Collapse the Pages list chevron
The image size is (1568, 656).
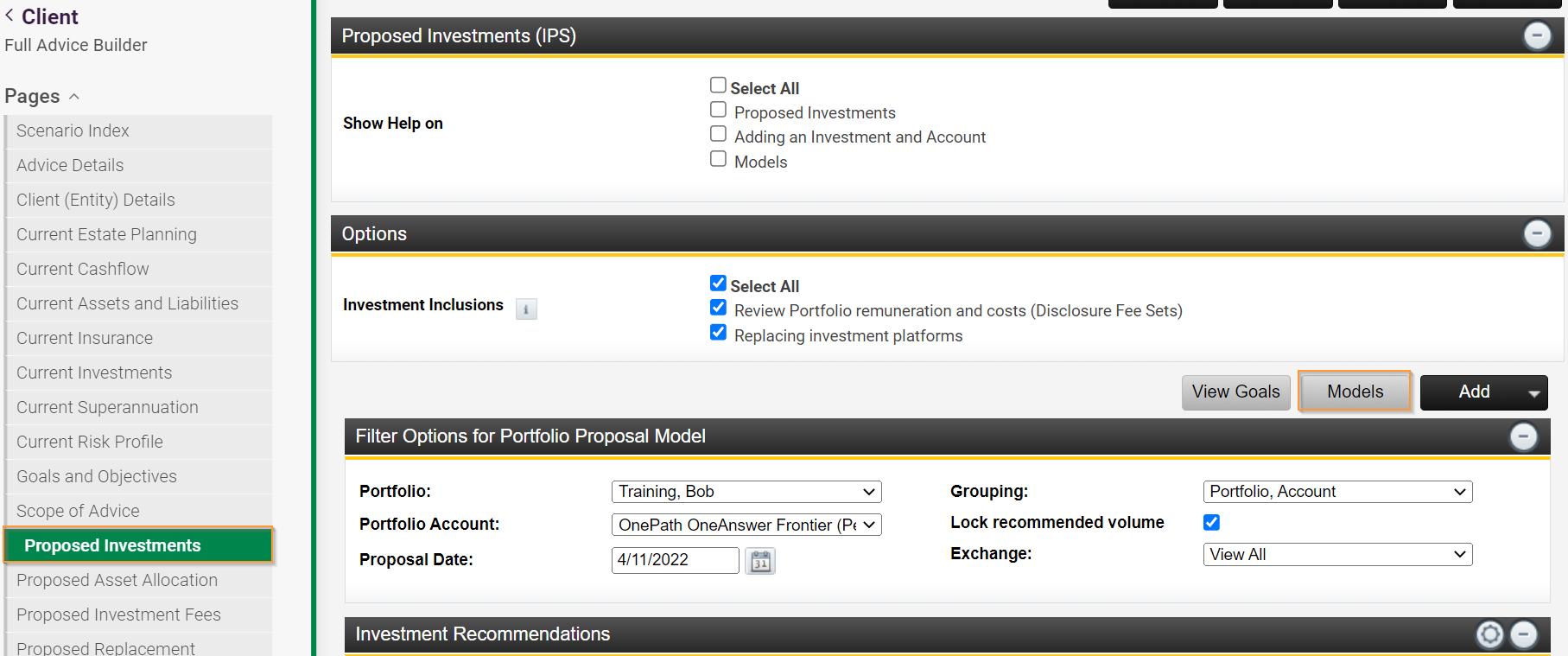pyautogui.click(x=74, y=97)
